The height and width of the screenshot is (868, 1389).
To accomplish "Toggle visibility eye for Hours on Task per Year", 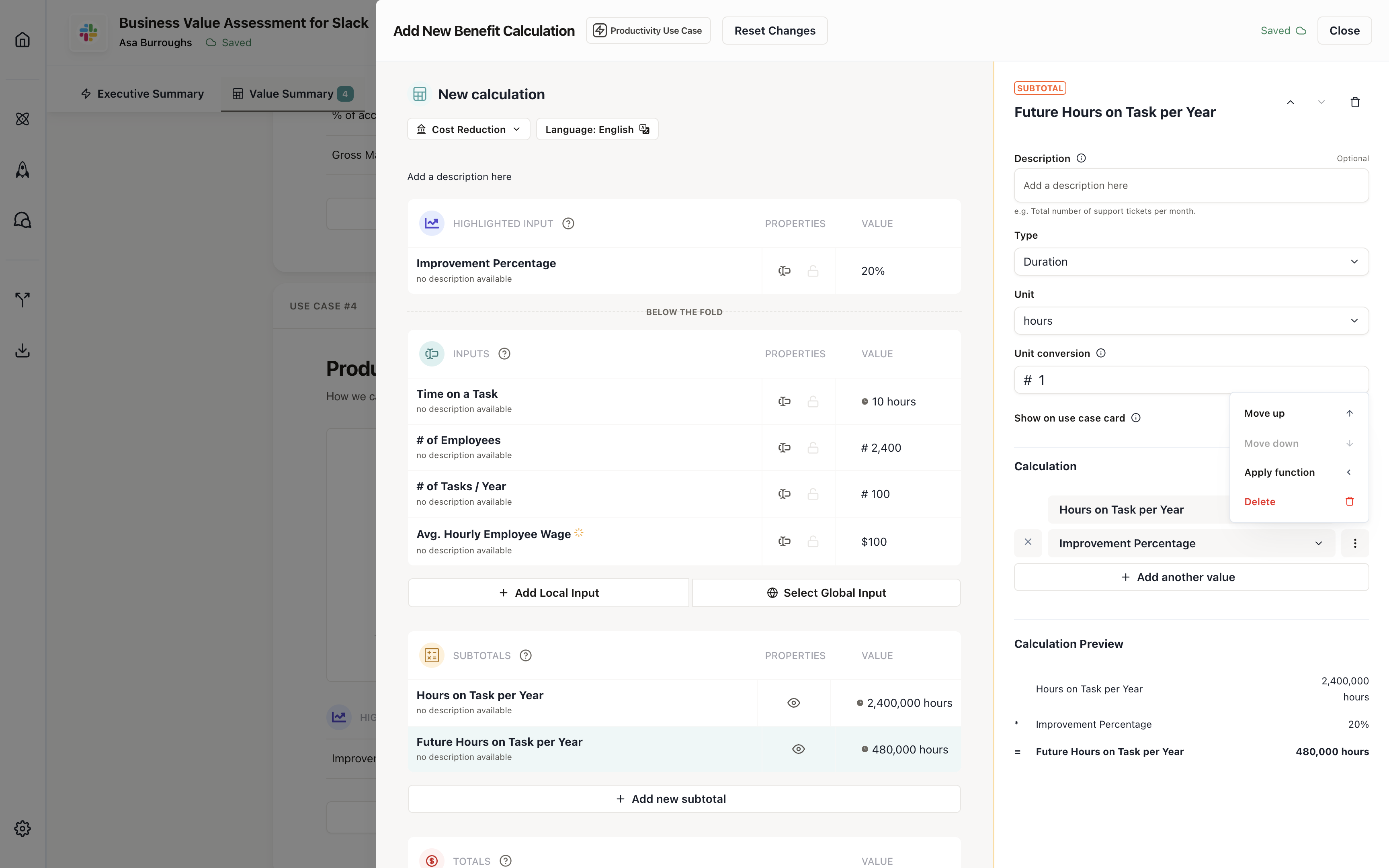I will pos(793,703).
